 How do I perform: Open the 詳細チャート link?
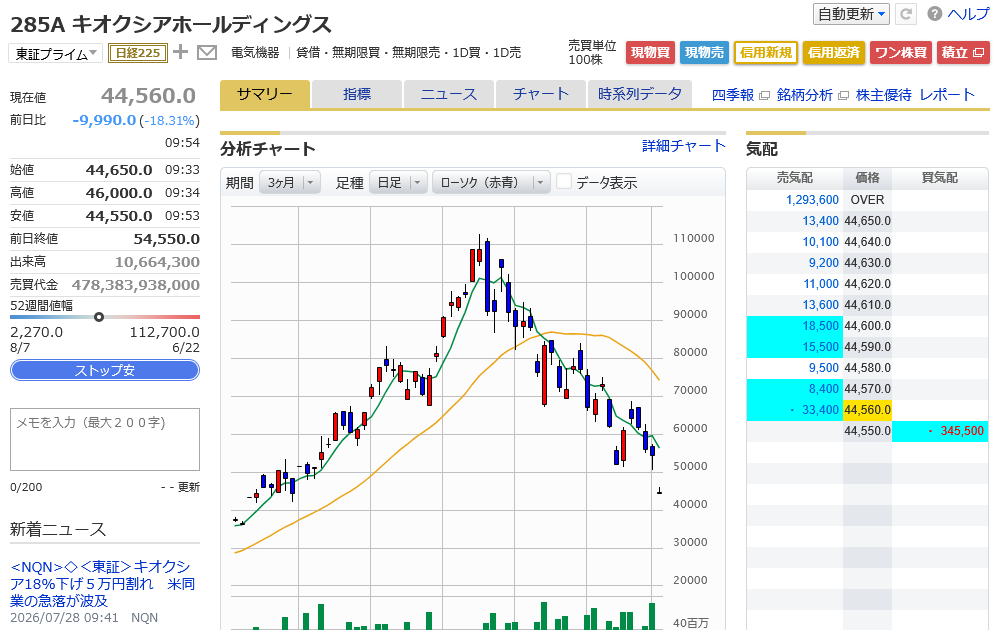(x=684, y=146)
